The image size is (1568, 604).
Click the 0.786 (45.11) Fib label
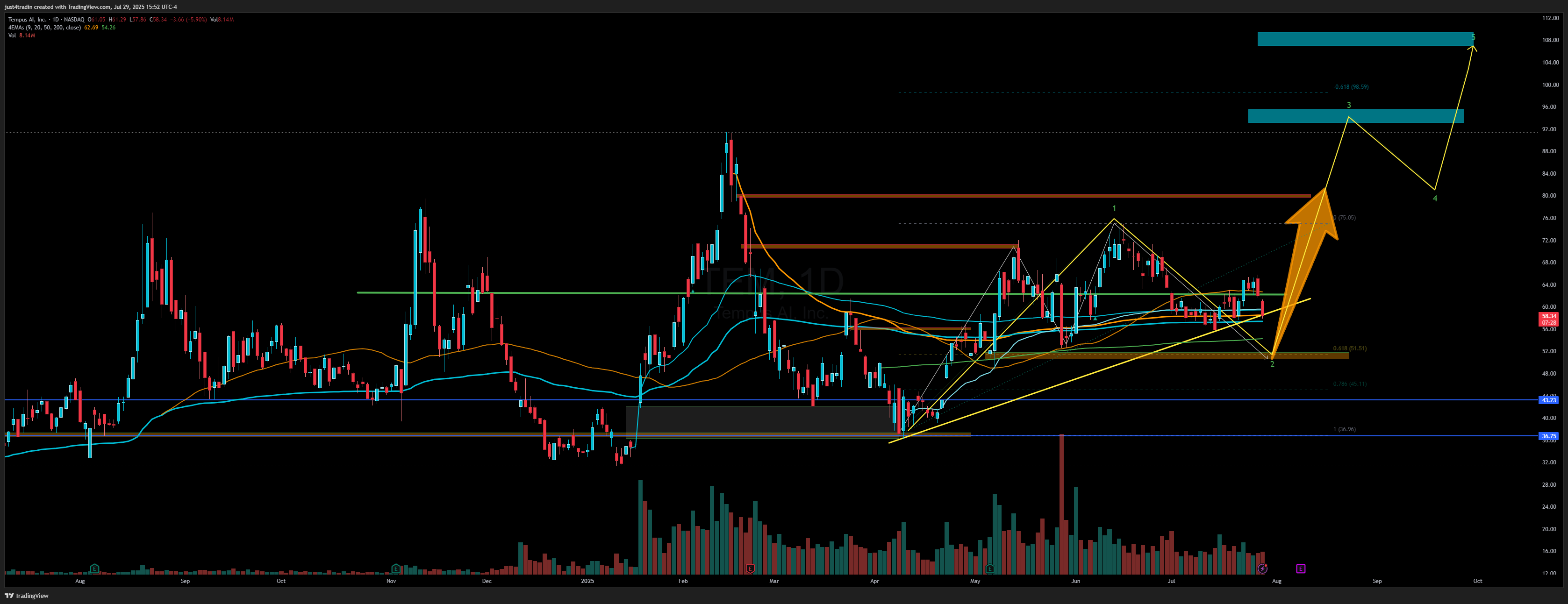(x=1349, y=384)
